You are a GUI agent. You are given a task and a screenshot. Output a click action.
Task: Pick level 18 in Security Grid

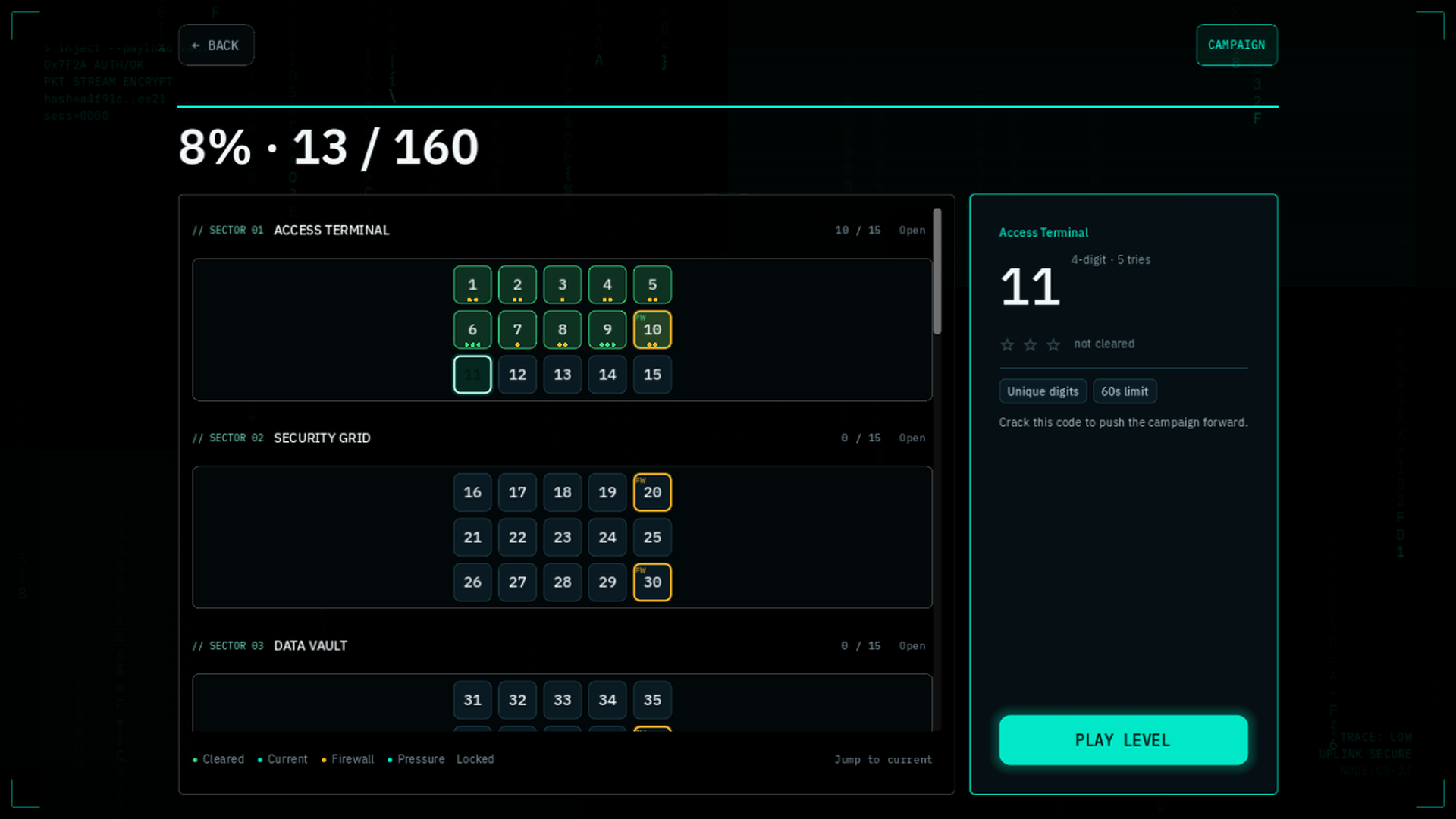tap(563, 493)
